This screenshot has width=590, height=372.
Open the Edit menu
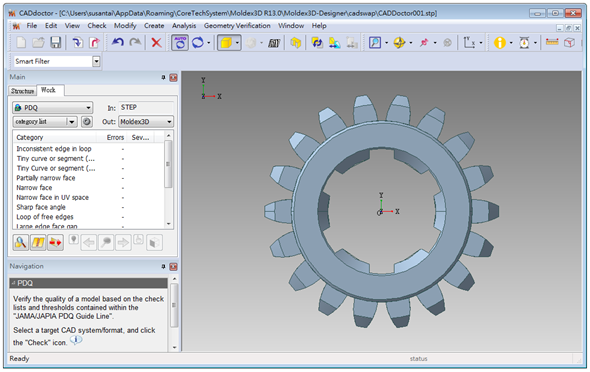pyautogui.click(x=51, y=26)
